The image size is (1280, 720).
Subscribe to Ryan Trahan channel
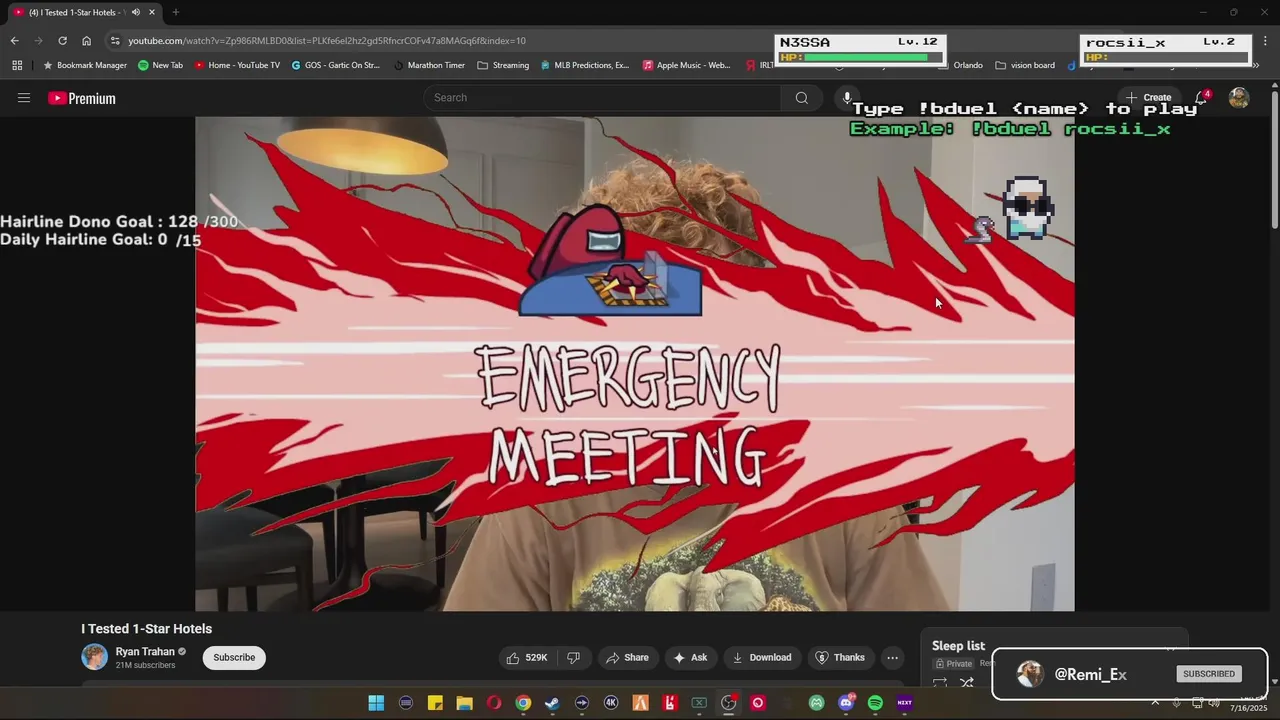[234, 657]
